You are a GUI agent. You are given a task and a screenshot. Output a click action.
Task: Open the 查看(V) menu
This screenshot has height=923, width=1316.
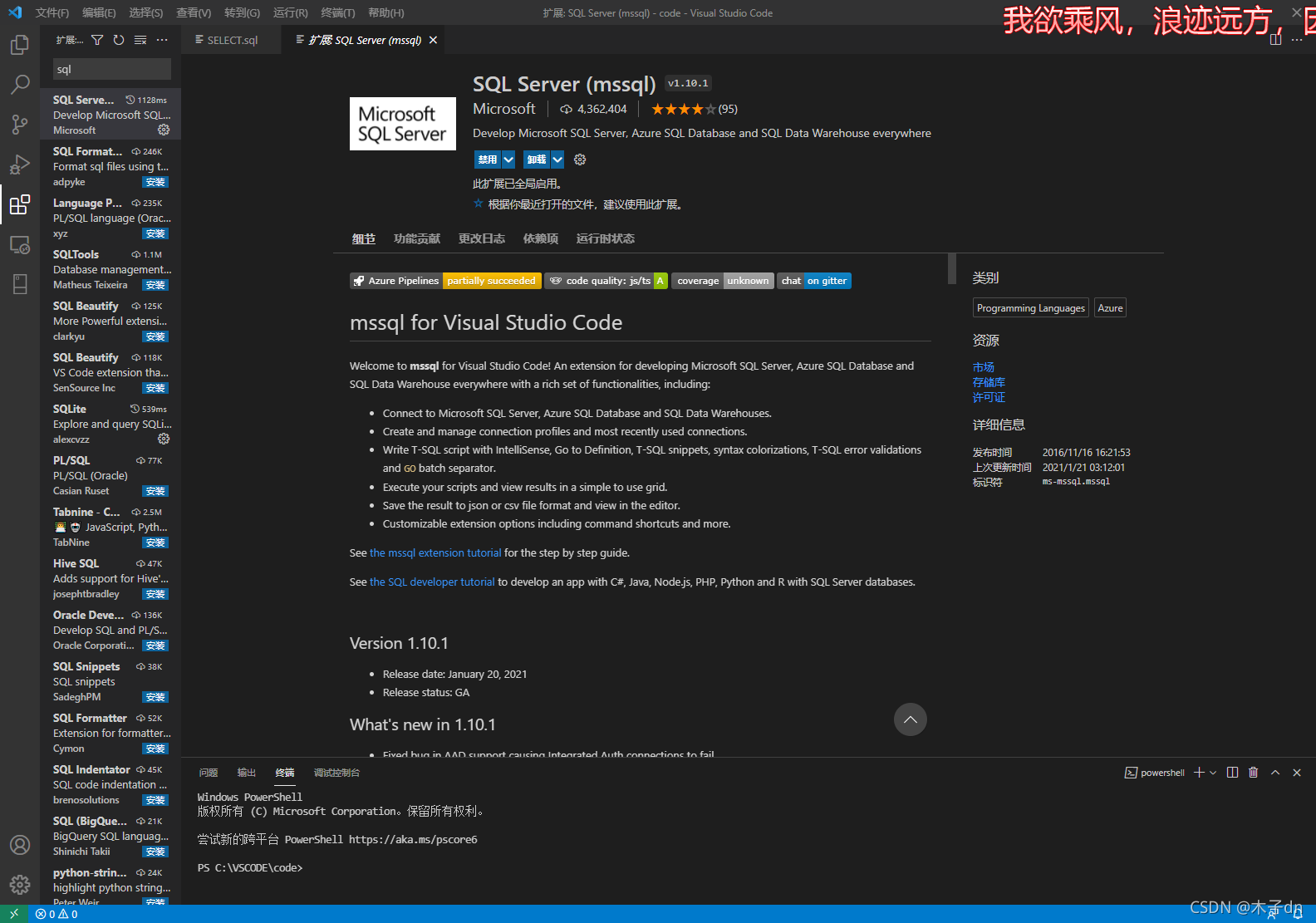point(194,12)
